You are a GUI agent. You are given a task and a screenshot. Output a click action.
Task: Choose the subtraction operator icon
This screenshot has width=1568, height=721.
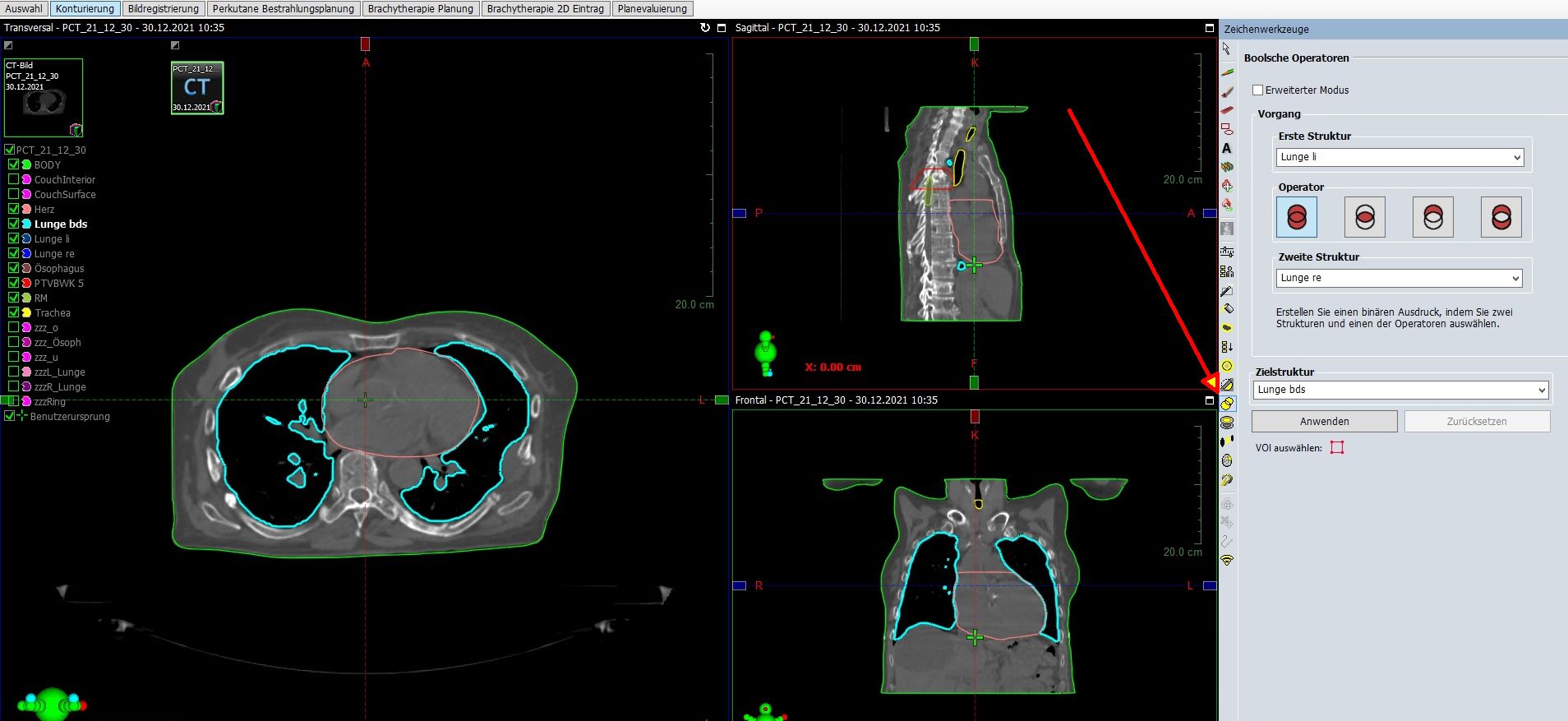point(1432,217)
